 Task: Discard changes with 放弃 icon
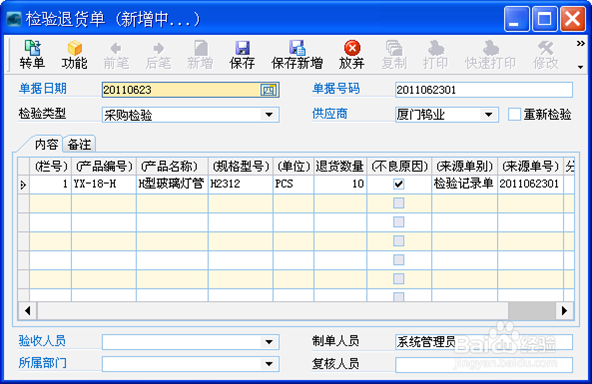coord(352,54)
